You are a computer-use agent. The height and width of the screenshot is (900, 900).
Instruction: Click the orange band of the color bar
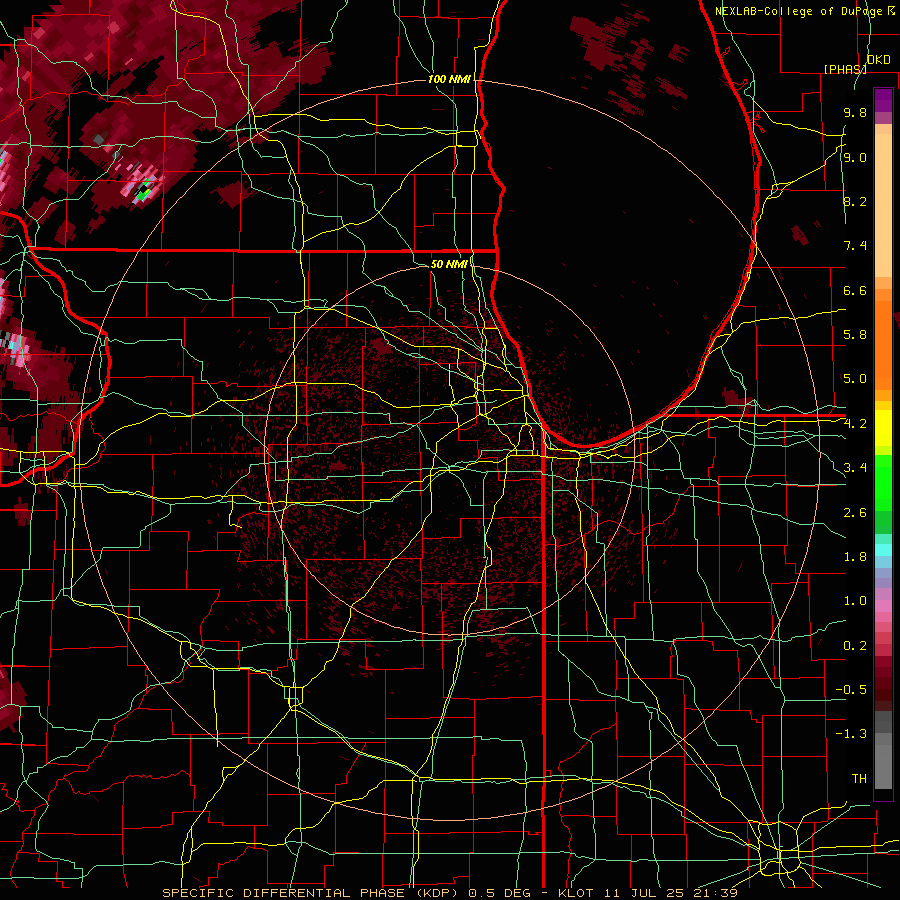(883, 346)
